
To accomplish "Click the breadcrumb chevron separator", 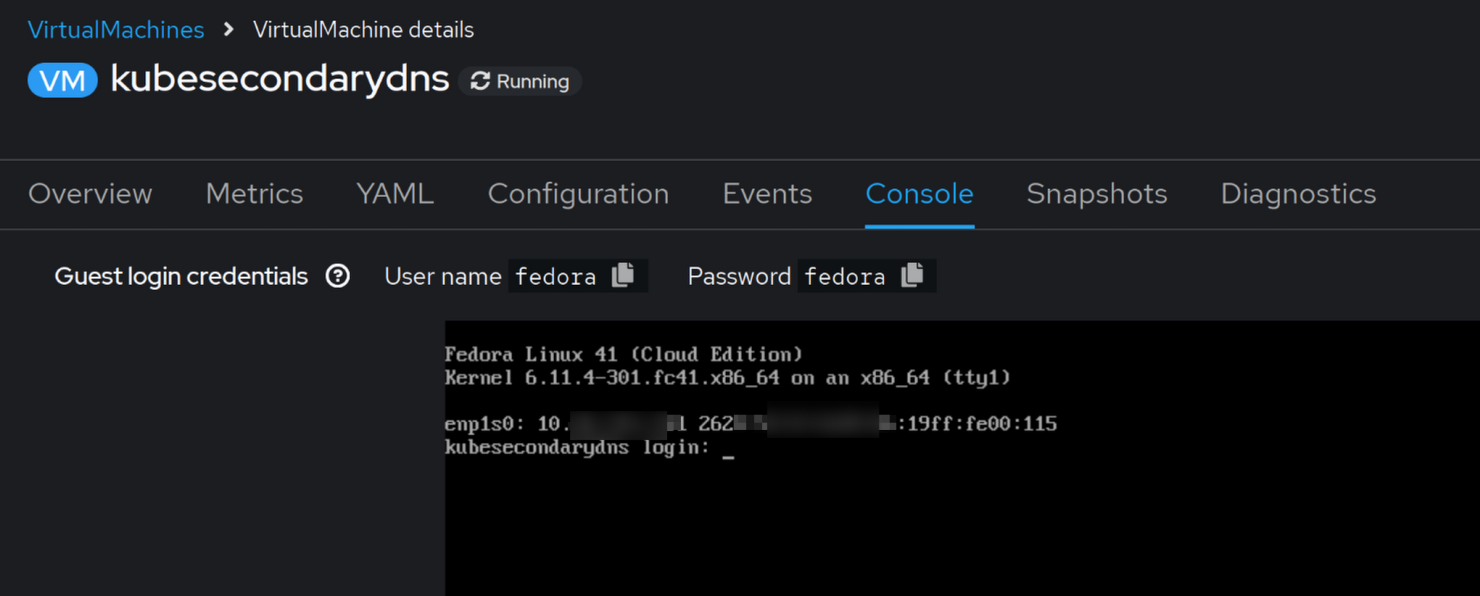I will pos(229,30).
